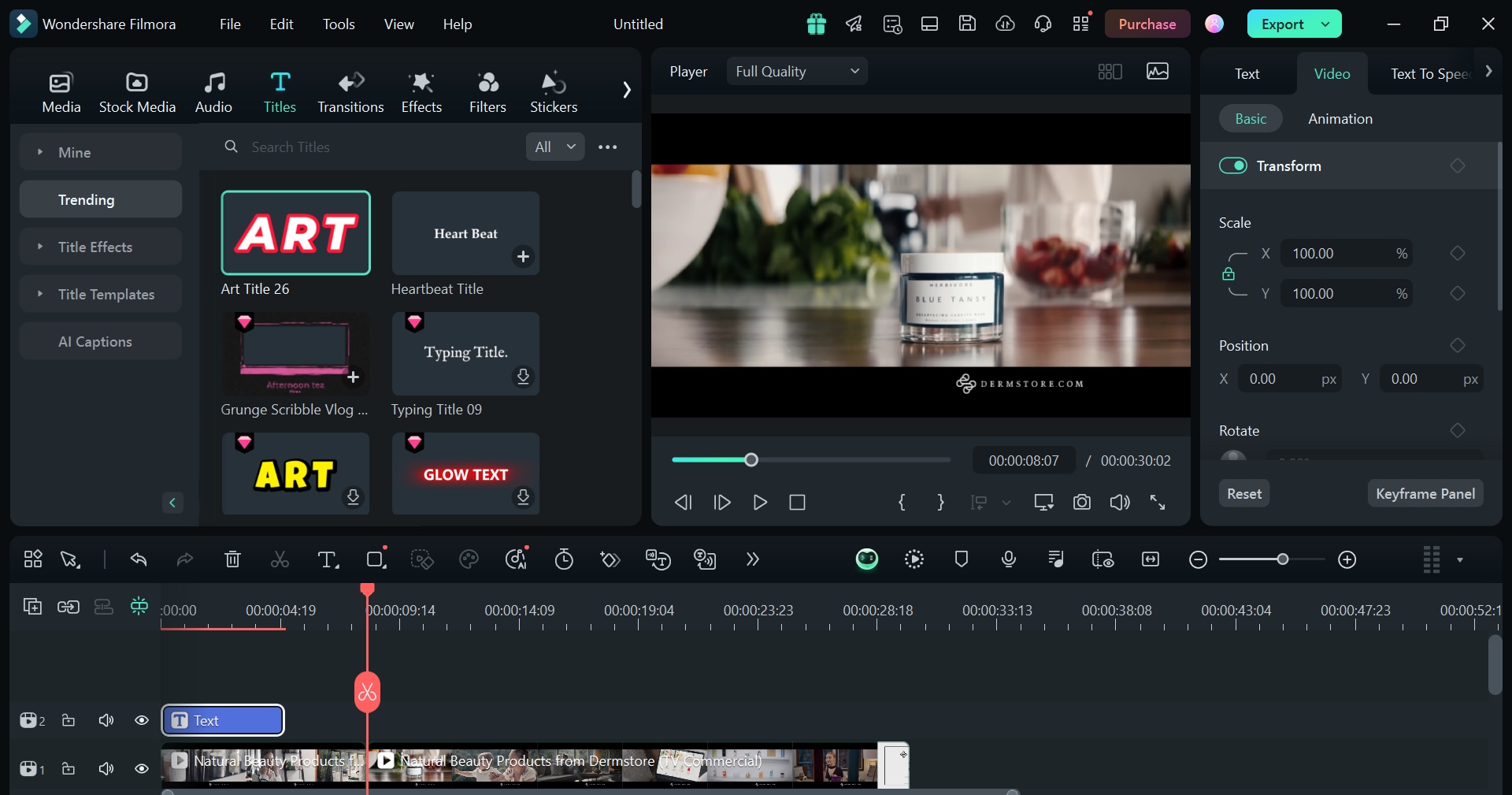Select the Text clip on track 2
This screenshot has height=795, width=1512.
223,720
